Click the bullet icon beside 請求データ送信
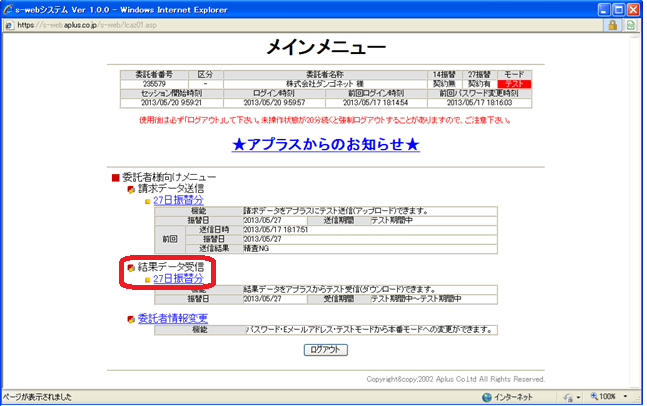 pos(131,188)
